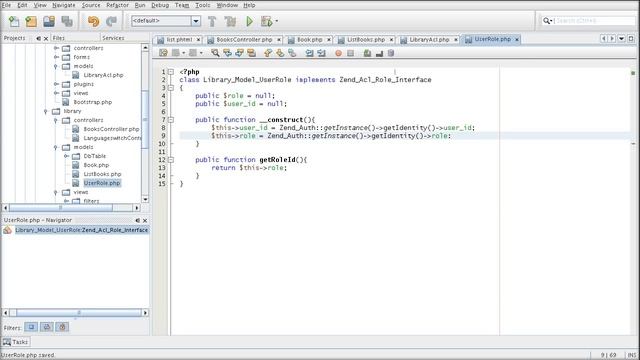Viewport: 640px width, 360px height.
Task: Click the last editor toolbar database-like icon
Action: (391, 53)
